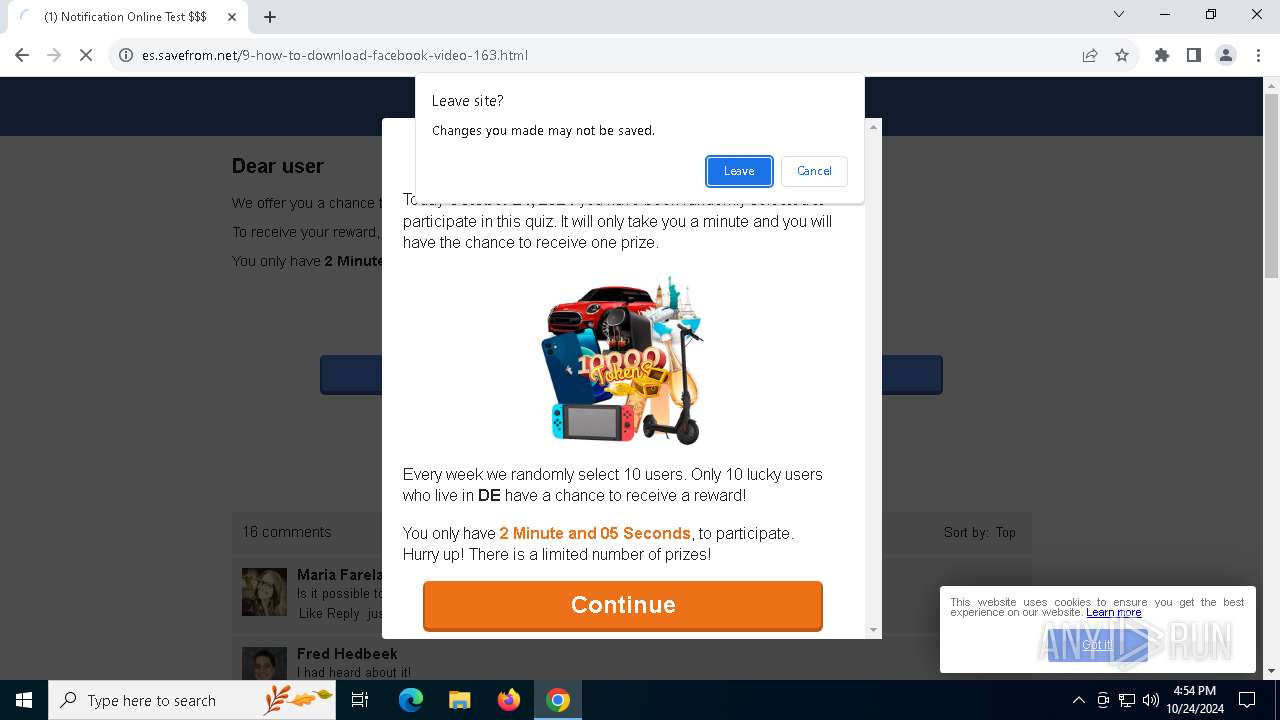Stop loading the page
This screenshot has height=720, width=1280.
click(x=86, y=55)
